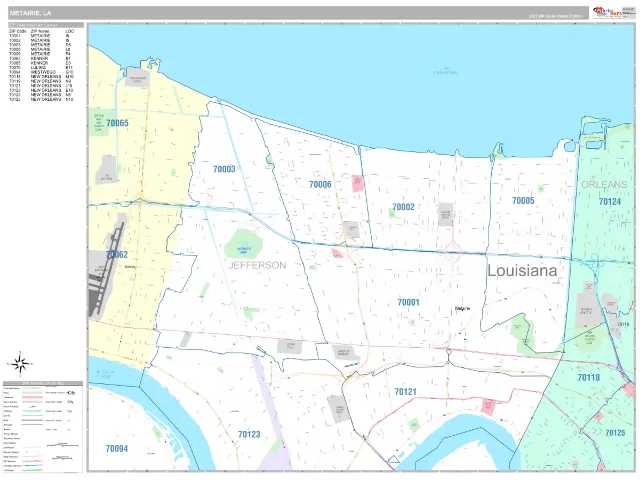Select the 70062 ZIP label near airport
The width and height of the screenshot is (640, 480).
(x=117, y=254)
